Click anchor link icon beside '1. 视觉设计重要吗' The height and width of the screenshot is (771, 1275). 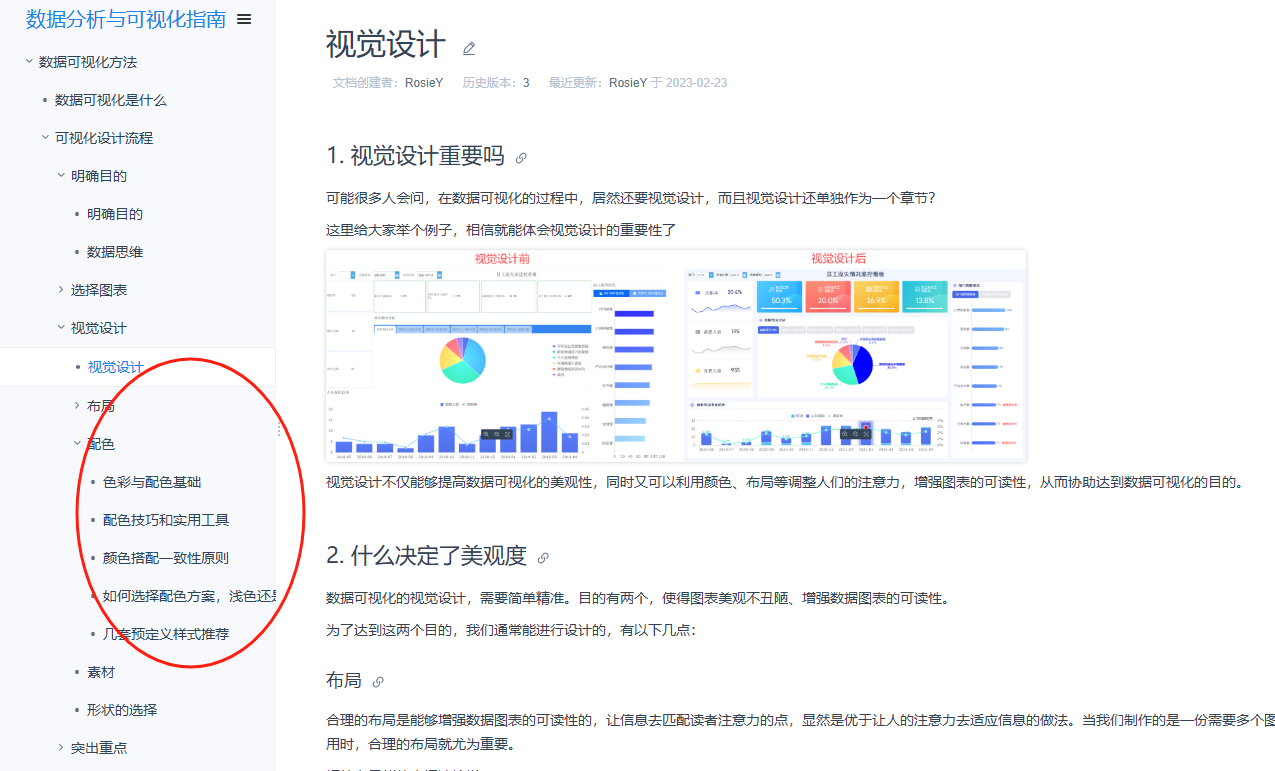click(521, 158)
